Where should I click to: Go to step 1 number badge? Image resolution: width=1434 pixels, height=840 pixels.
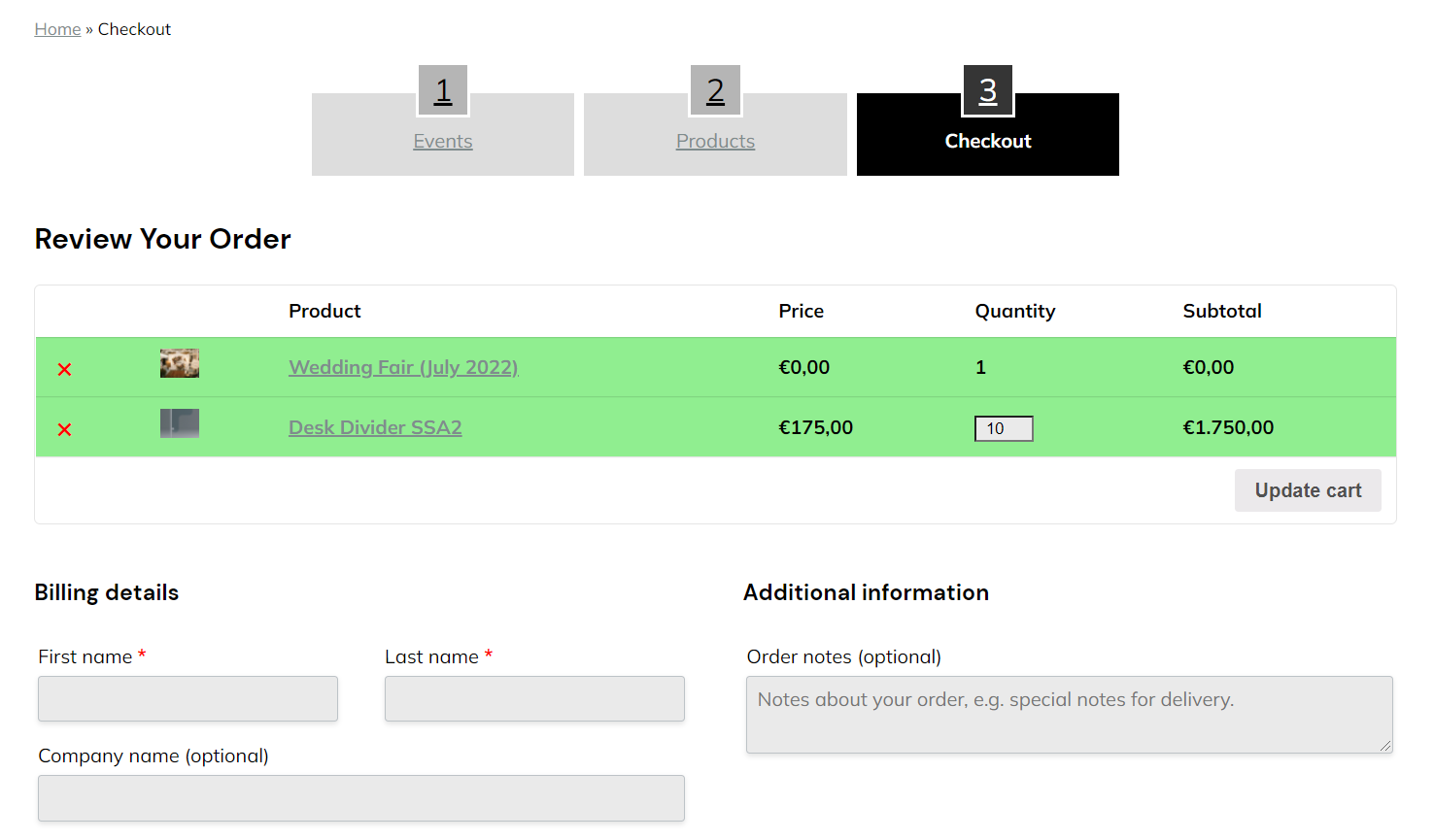point(443,90)
